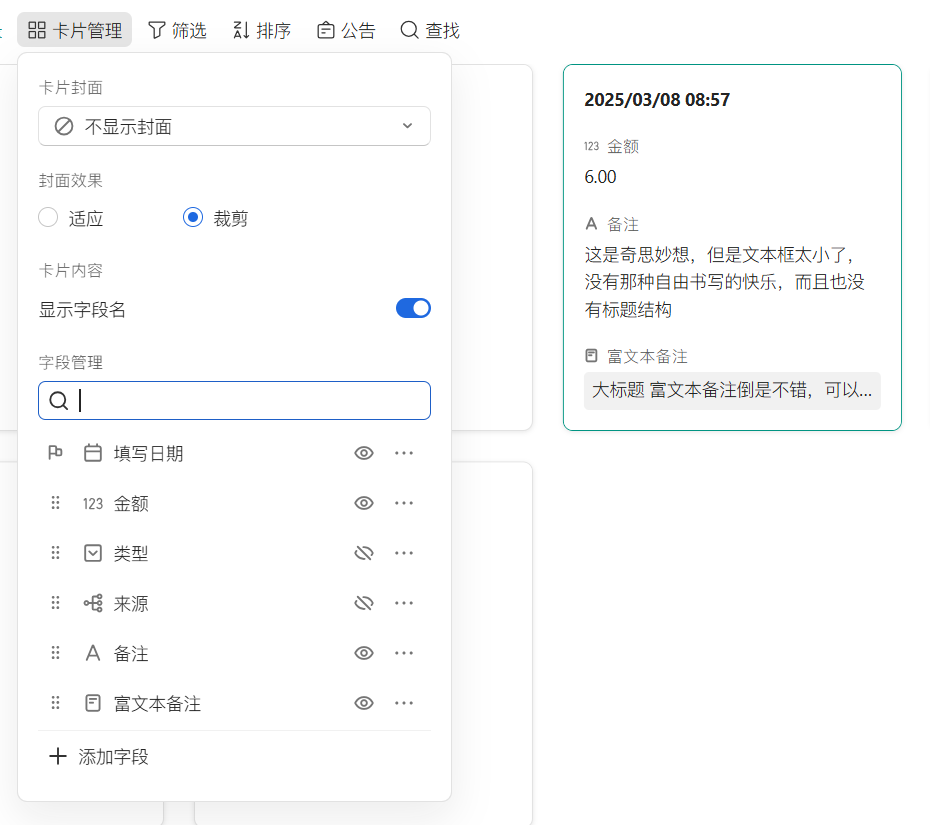Click the plus icon for 添加字段
The image size is (930, 825).
(x=58, y=756)
